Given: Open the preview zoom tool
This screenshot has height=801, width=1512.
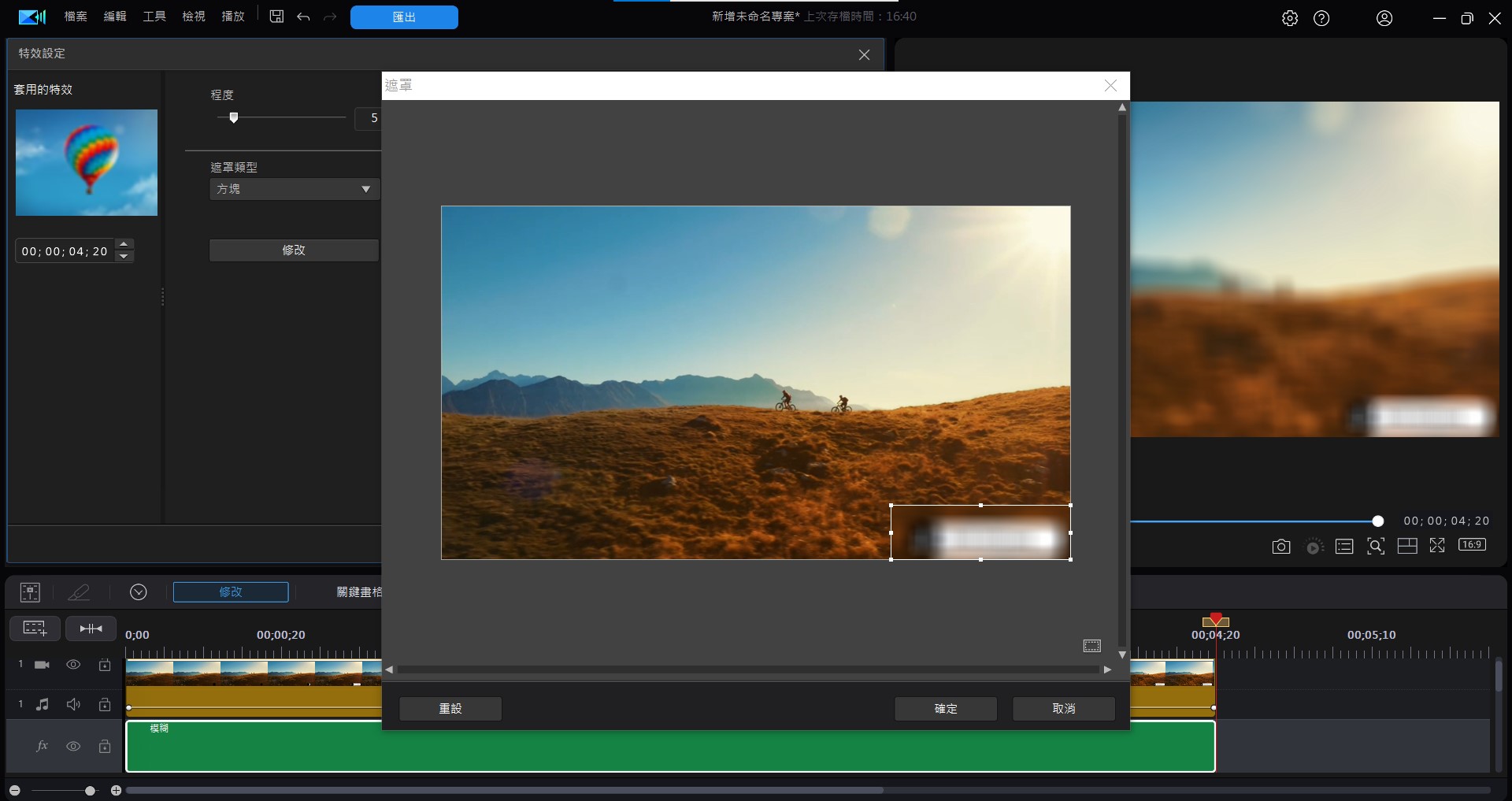Looking at the screenshot, I should [1376, 547].
